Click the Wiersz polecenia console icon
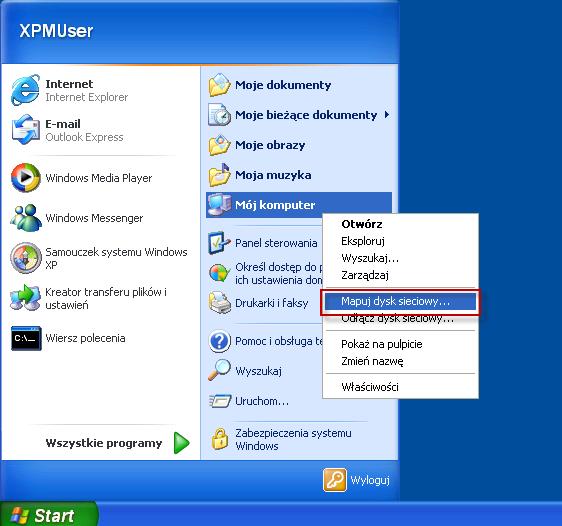 [26, 338]
